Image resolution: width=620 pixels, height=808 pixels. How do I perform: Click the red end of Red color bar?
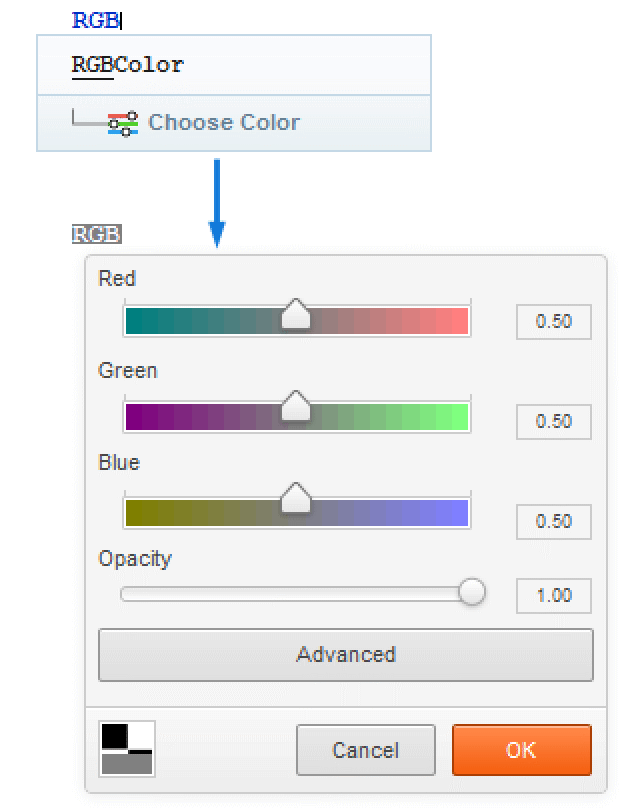tap(459, 321)
